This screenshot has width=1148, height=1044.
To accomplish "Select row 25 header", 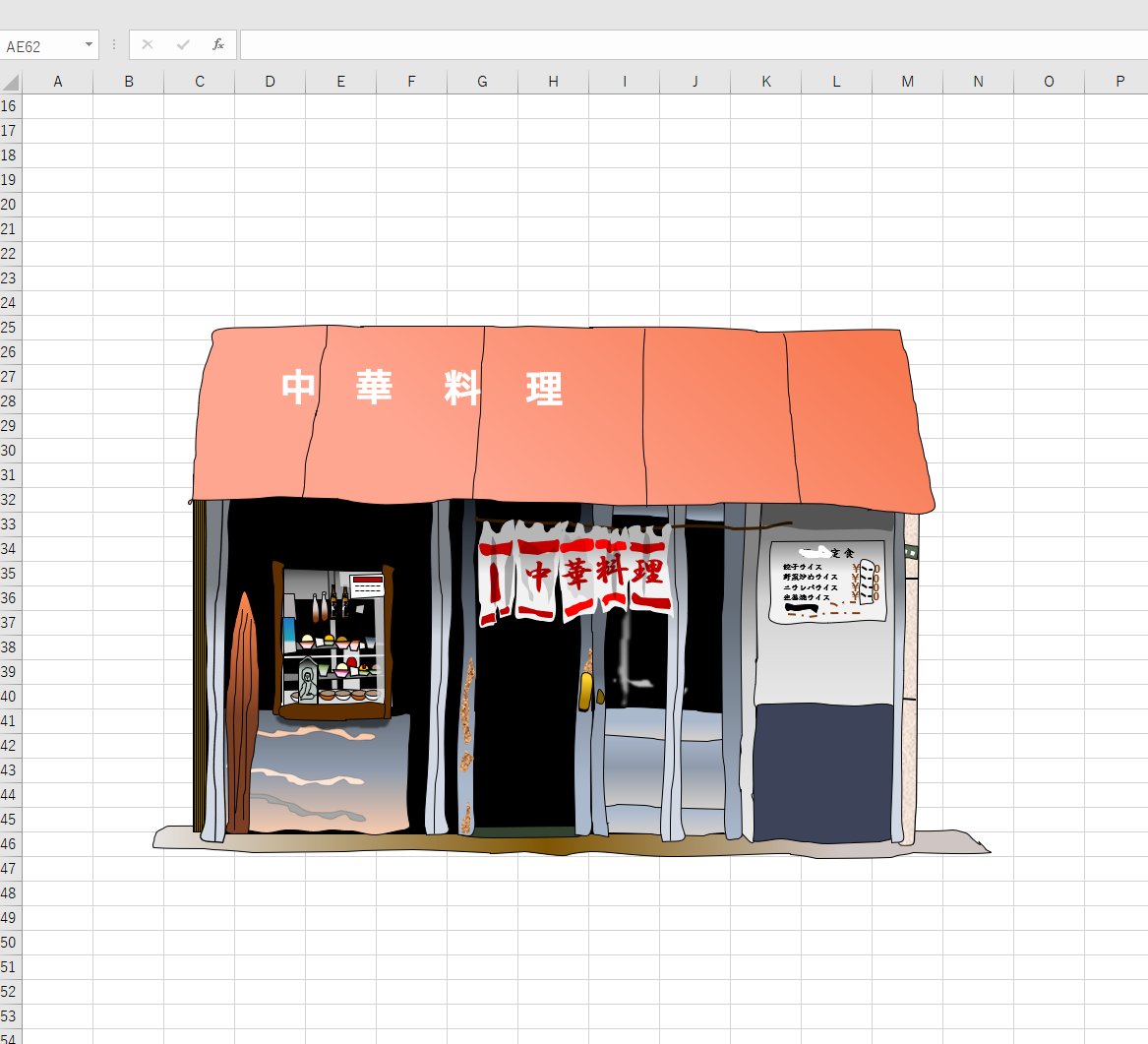I will coord(10,328).
